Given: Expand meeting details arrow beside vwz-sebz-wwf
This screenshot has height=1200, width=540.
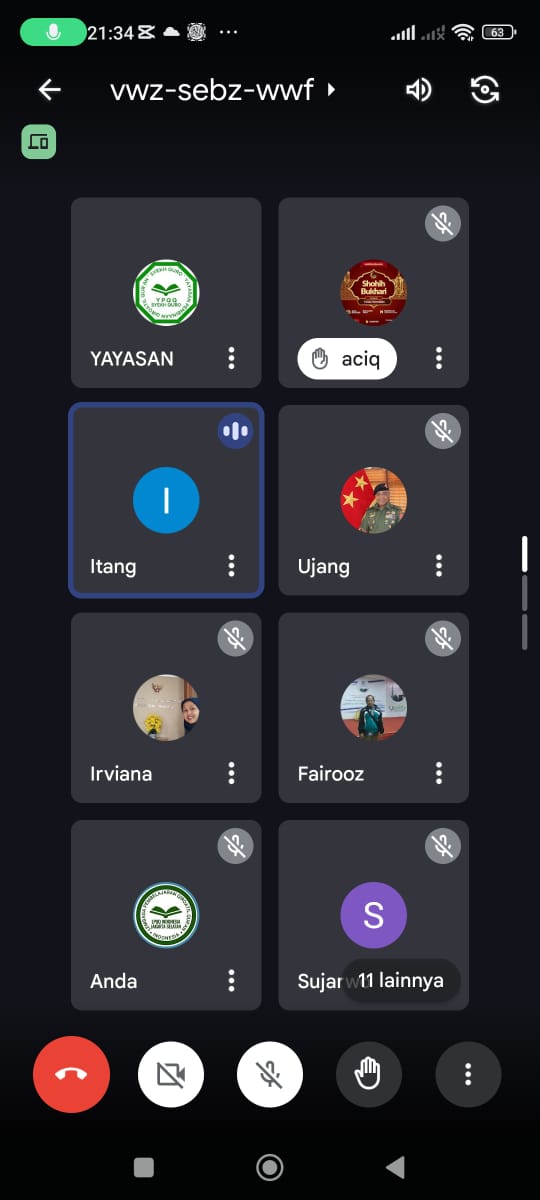Looking at the screenshot, I should [x=331, y=90].
